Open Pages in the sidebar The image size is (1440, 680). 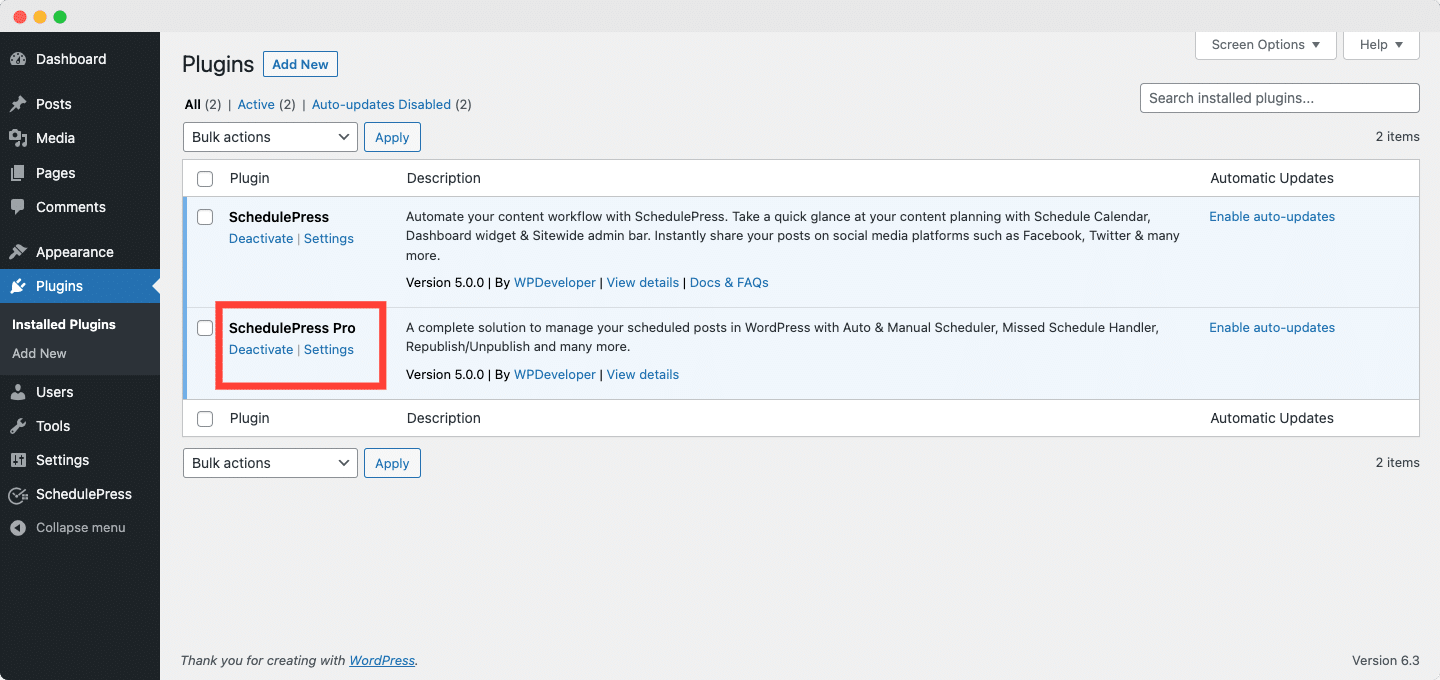(56, 173)
